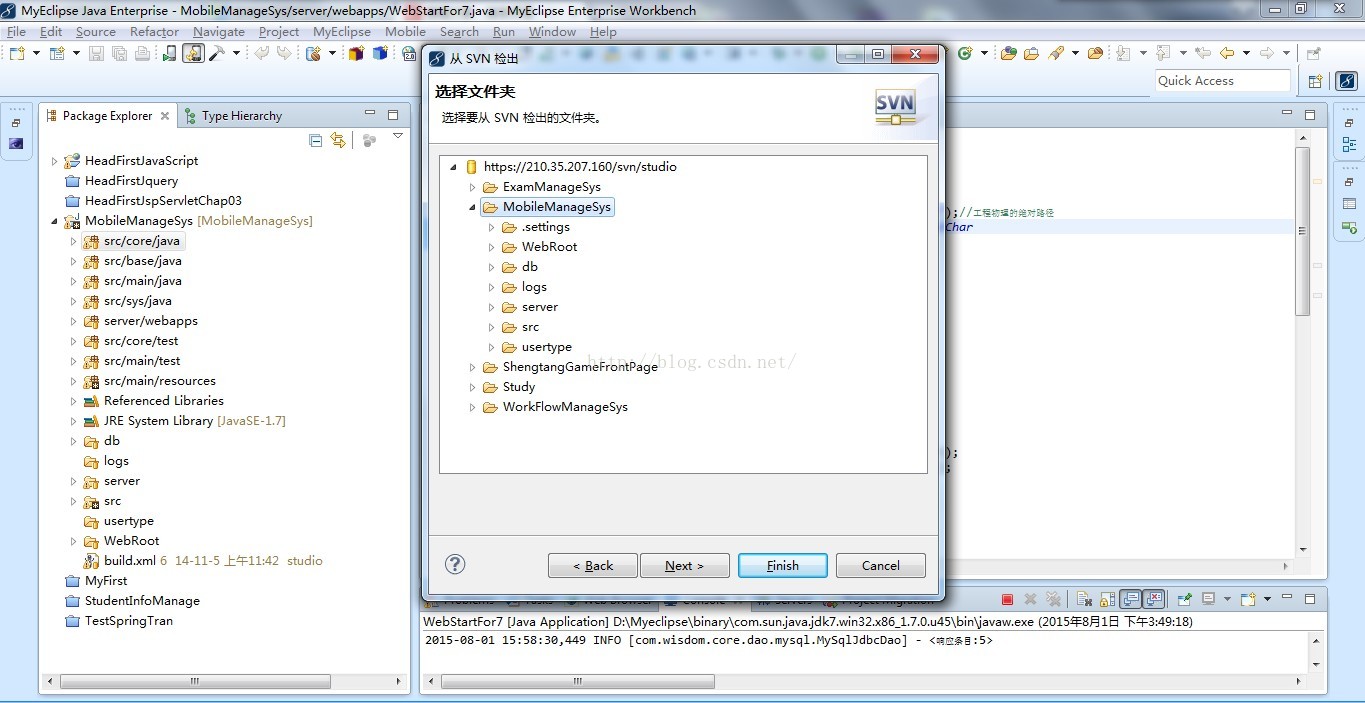Open the hammer build tool dropdown arrow
Image resolution: width=1365 pixels, height=703 pixels.
pos(236,53)
